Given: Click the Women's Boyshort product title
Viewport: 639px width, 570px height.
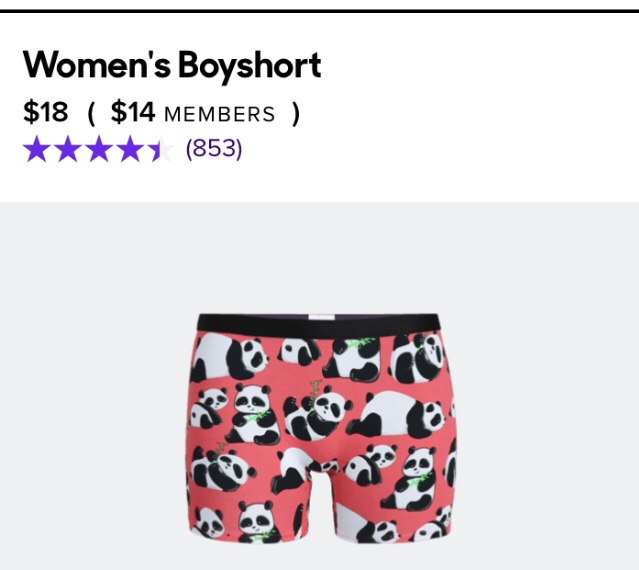Looking at the screenshot, I should pyautogui.click(x=172, y=66).
